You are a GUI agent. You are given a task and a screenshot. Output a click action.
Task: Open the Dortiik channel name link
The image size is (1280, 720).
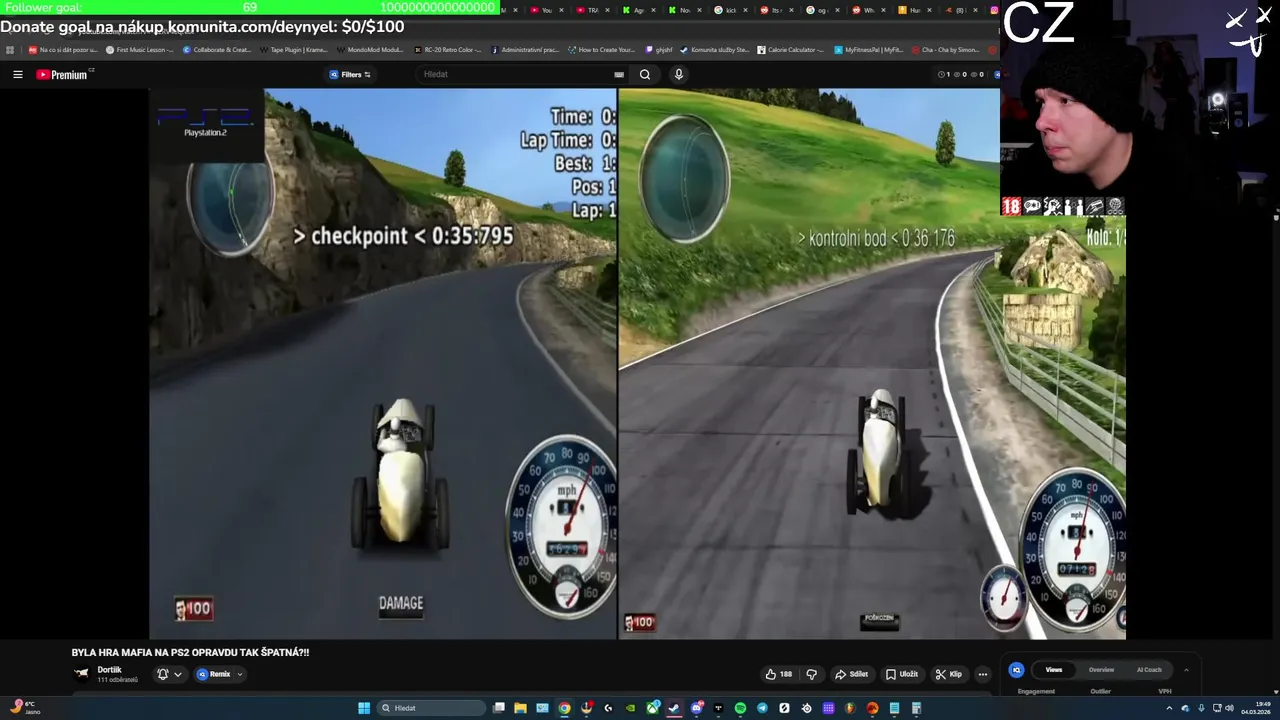pos(110,670)
